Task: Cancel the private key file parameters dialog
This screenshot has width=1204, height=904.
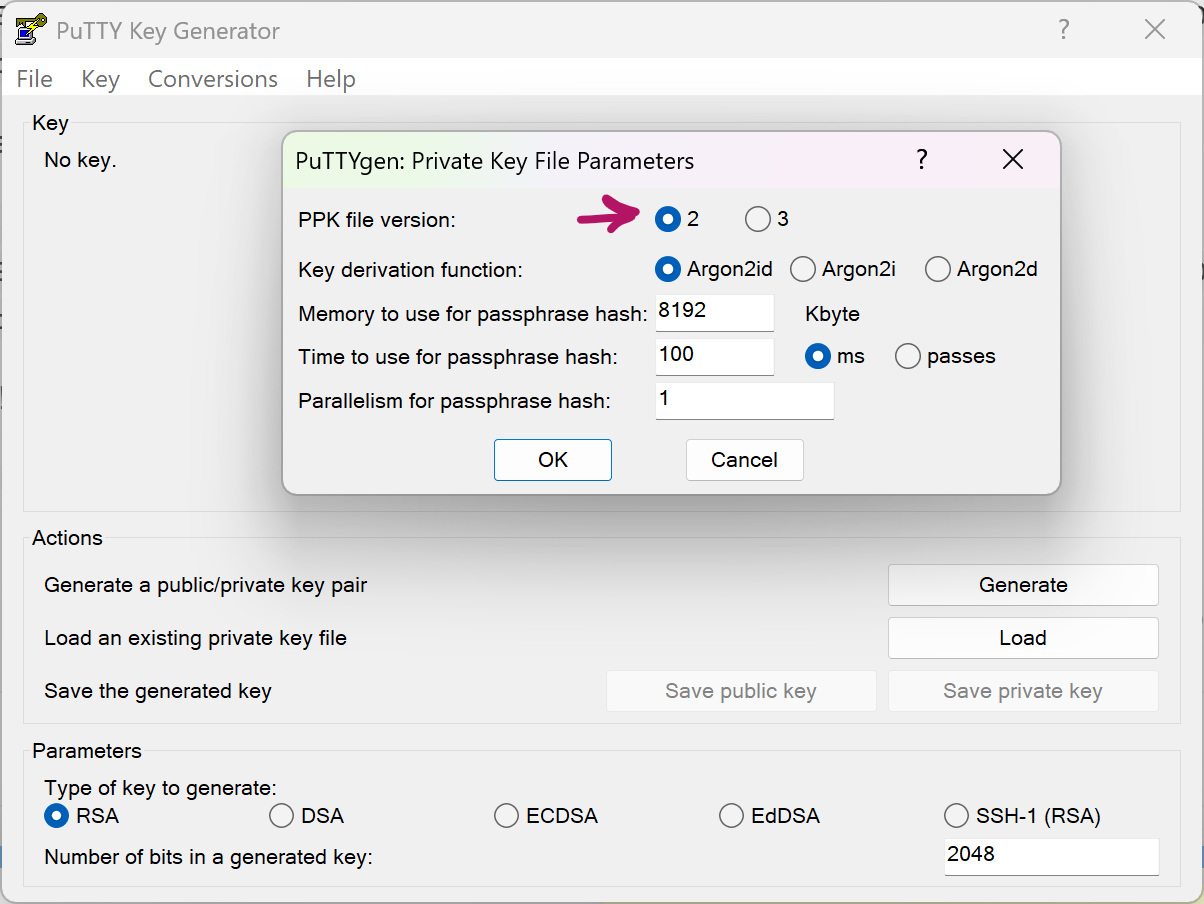Action: pos(744,460)
